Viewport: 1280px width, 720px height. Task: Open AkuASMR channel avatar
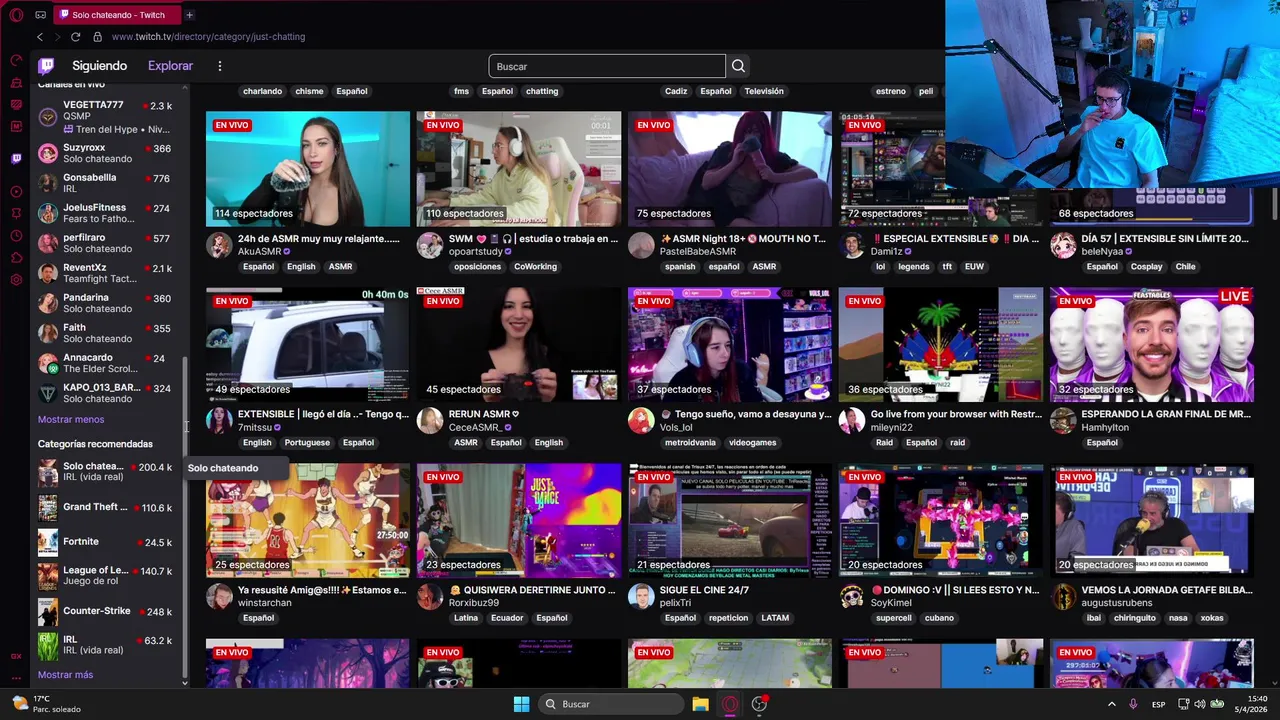(x=219, y=245)
